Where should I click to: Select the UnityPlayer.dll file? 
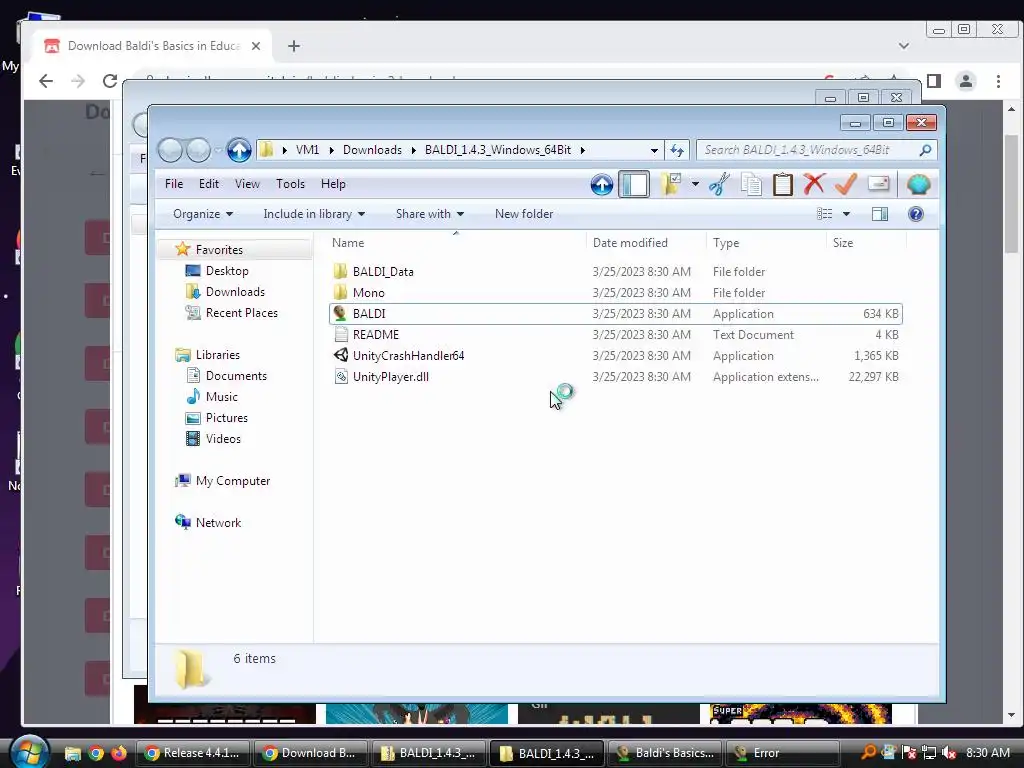tap(391, 377)
